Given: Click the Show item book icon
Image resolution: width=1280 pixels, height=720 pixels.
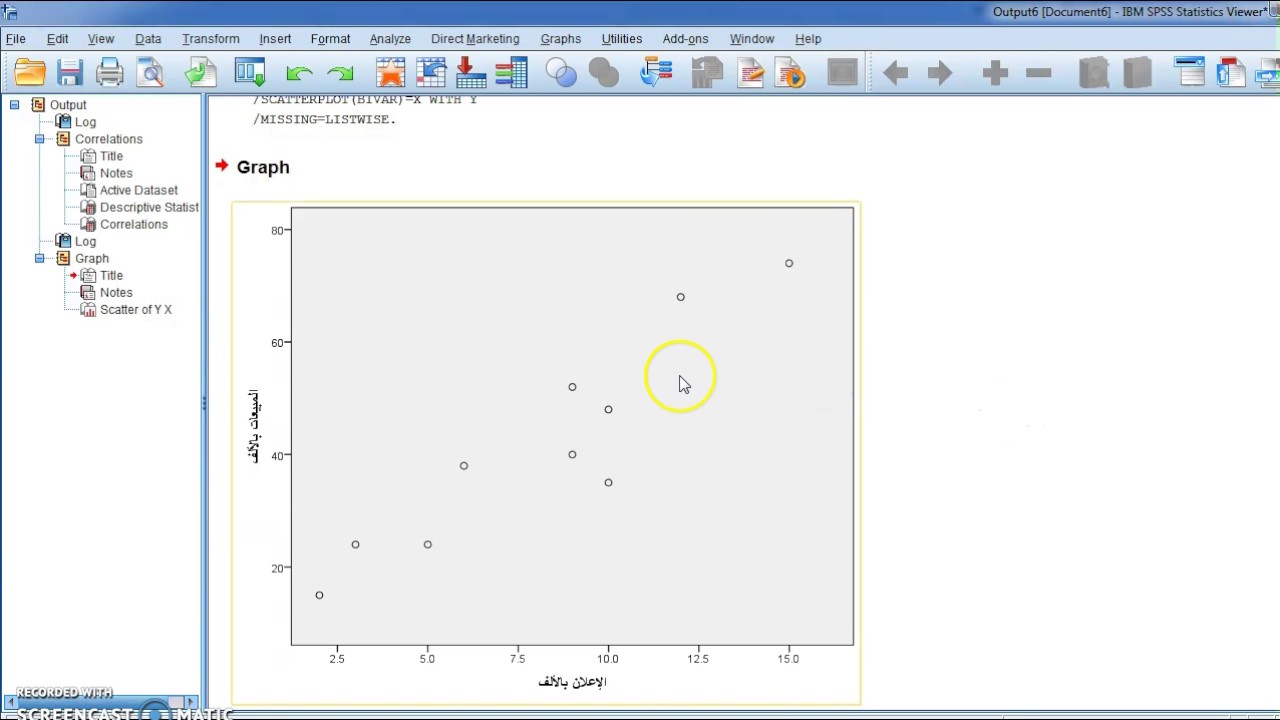Looking at the screenshot, I should point(1093,73).
